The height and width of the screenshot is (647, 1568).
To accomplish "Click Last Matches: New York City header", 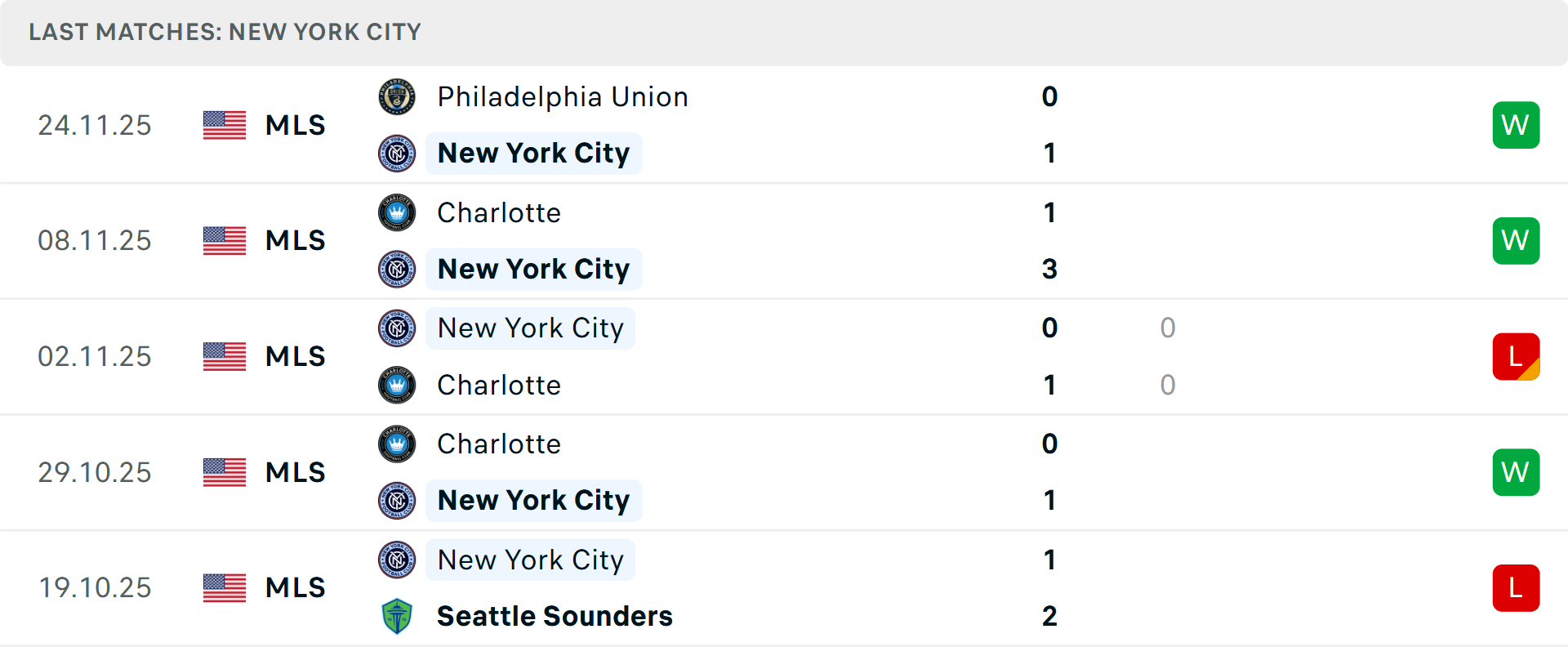I will point(225,32).
